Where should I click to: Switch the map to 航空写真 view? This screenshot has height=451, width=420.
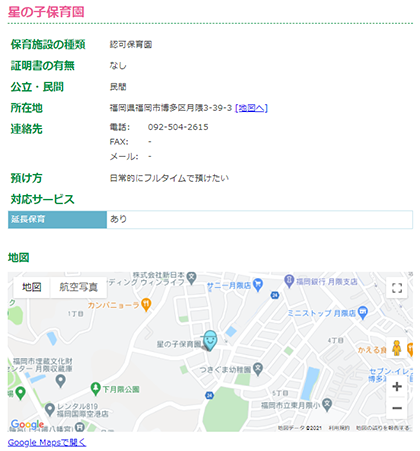click(78, 287)
